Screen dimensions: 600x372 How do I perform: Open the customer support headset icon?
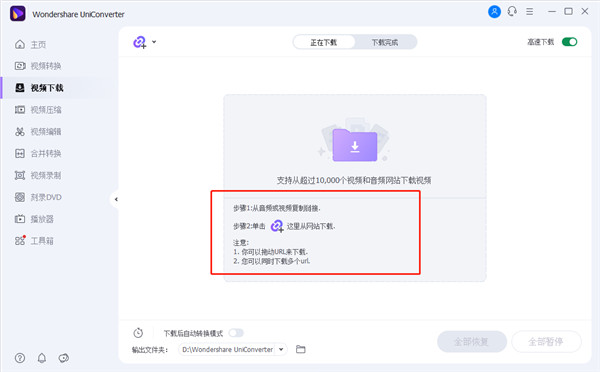click(x=512, y=11)
